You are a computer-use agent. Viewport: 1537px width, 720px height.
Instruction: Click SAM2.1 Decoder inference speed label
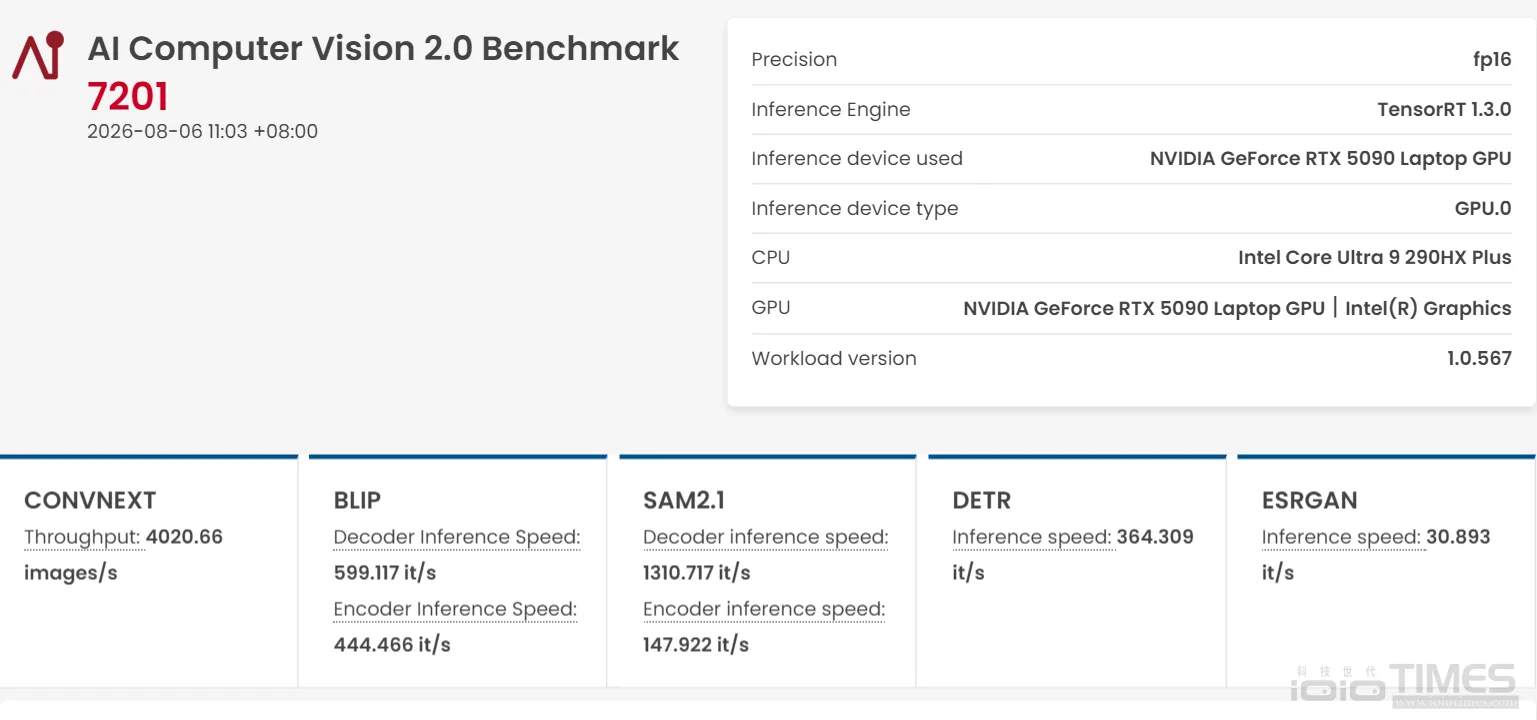(766, 537)
